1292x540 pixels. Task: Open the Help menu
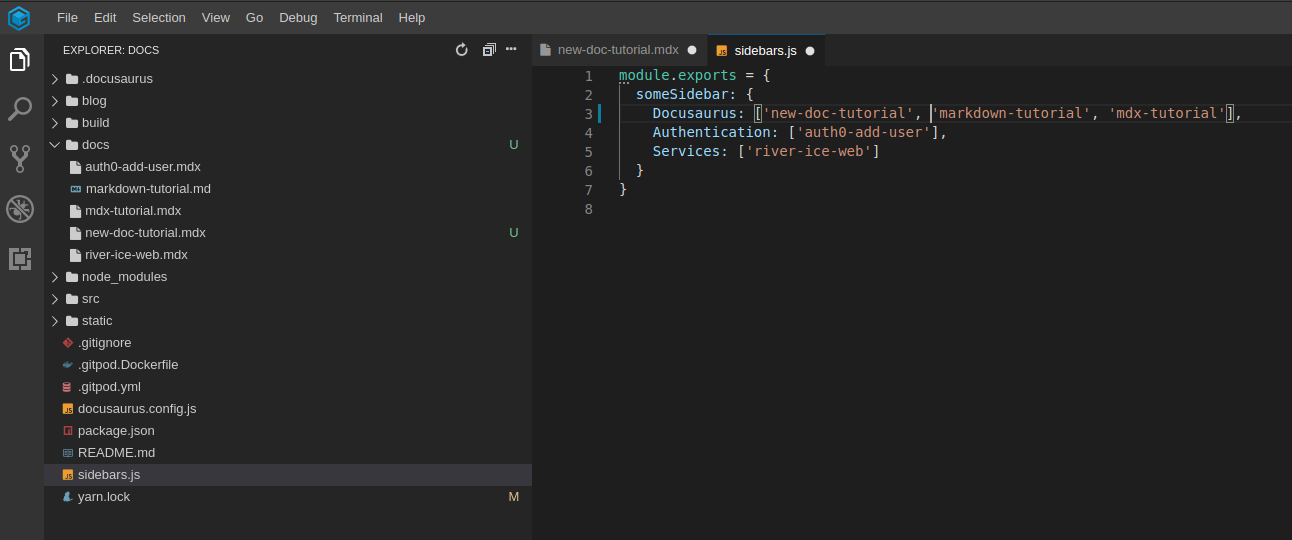(411, 18)
